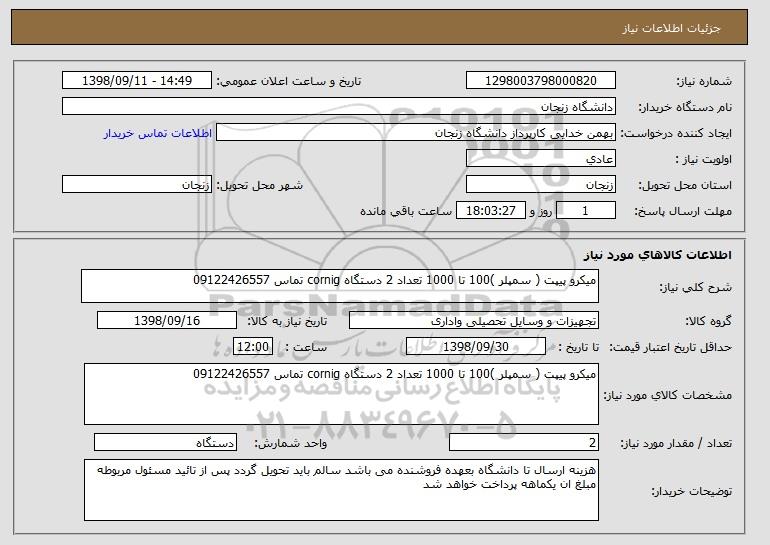
Task: Click the label توضیحات خریدار
Action: tap(691, 491)
